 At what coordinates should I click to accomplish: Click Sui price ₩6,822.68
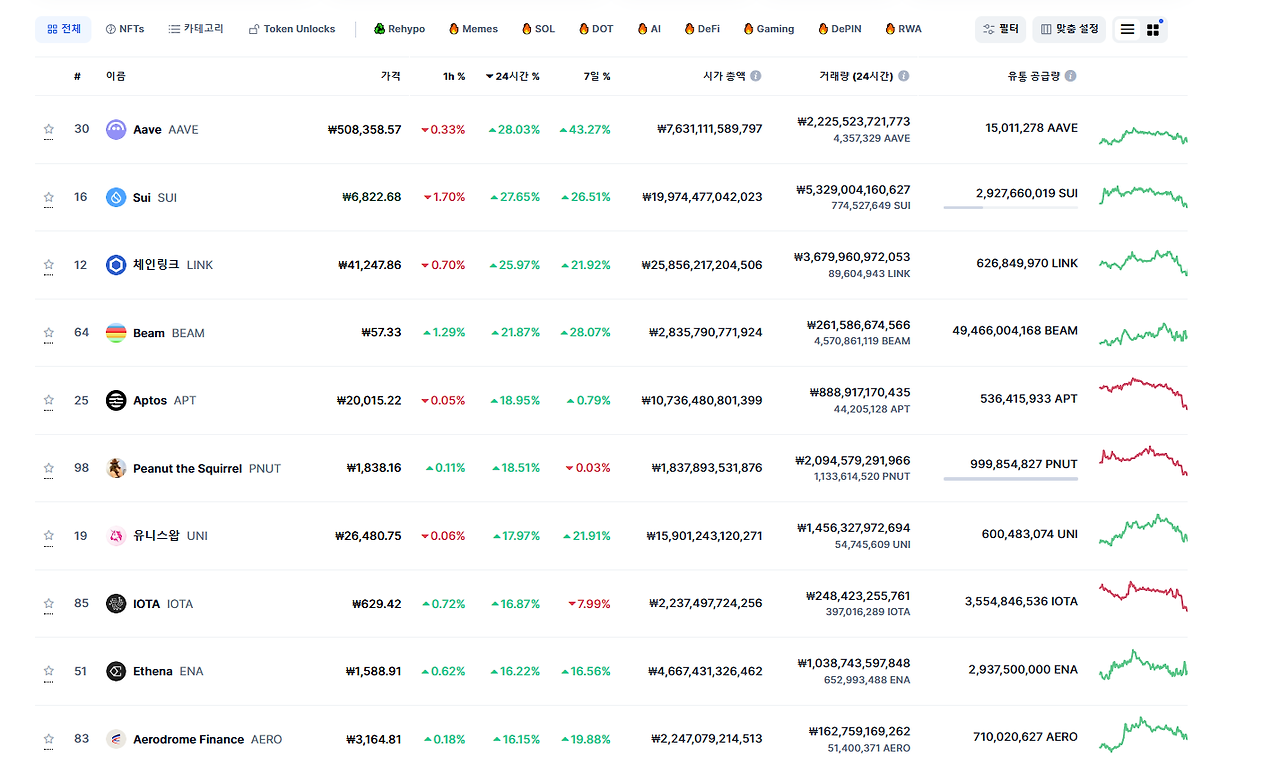point(371,197)
